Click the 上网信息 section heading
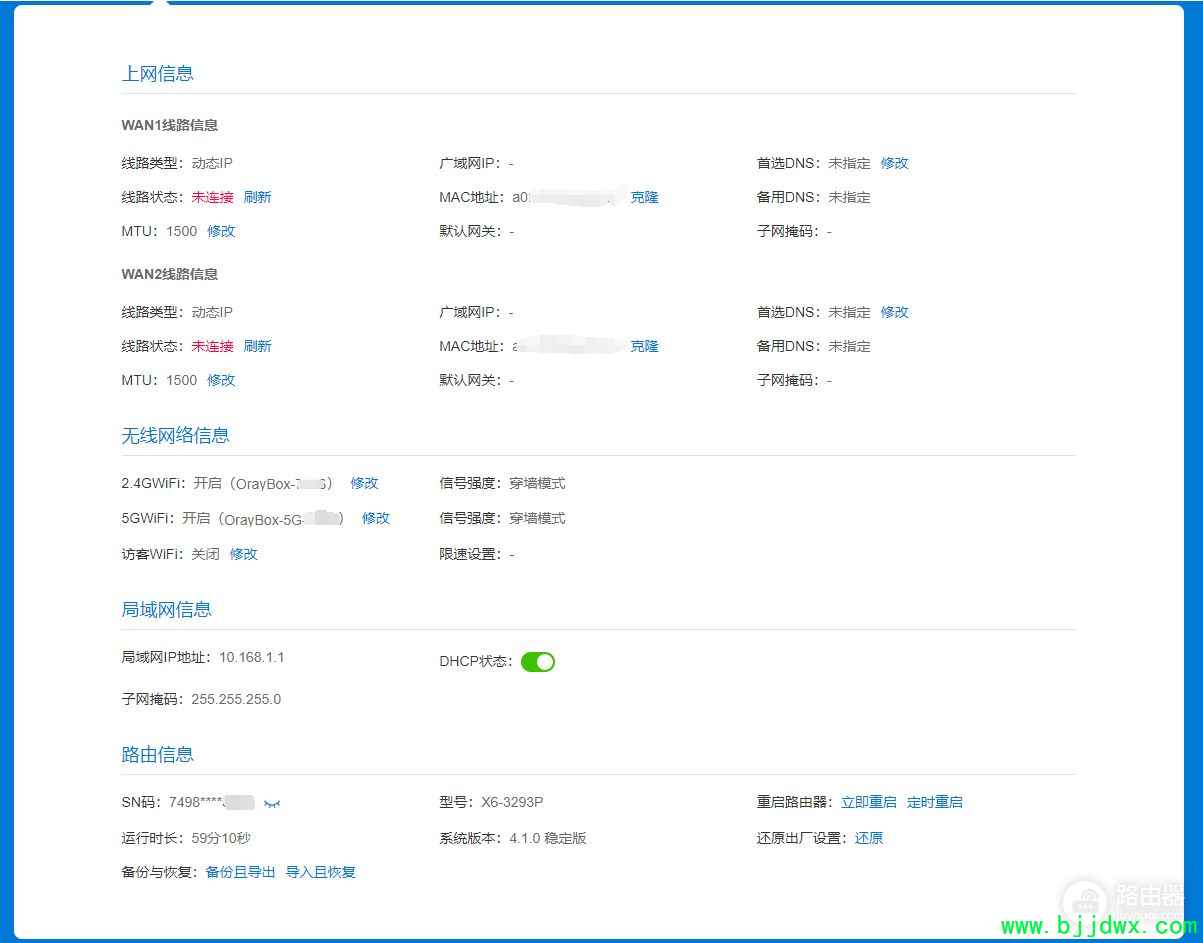This screenshot has width=1203, height=943. coord(158,73)
